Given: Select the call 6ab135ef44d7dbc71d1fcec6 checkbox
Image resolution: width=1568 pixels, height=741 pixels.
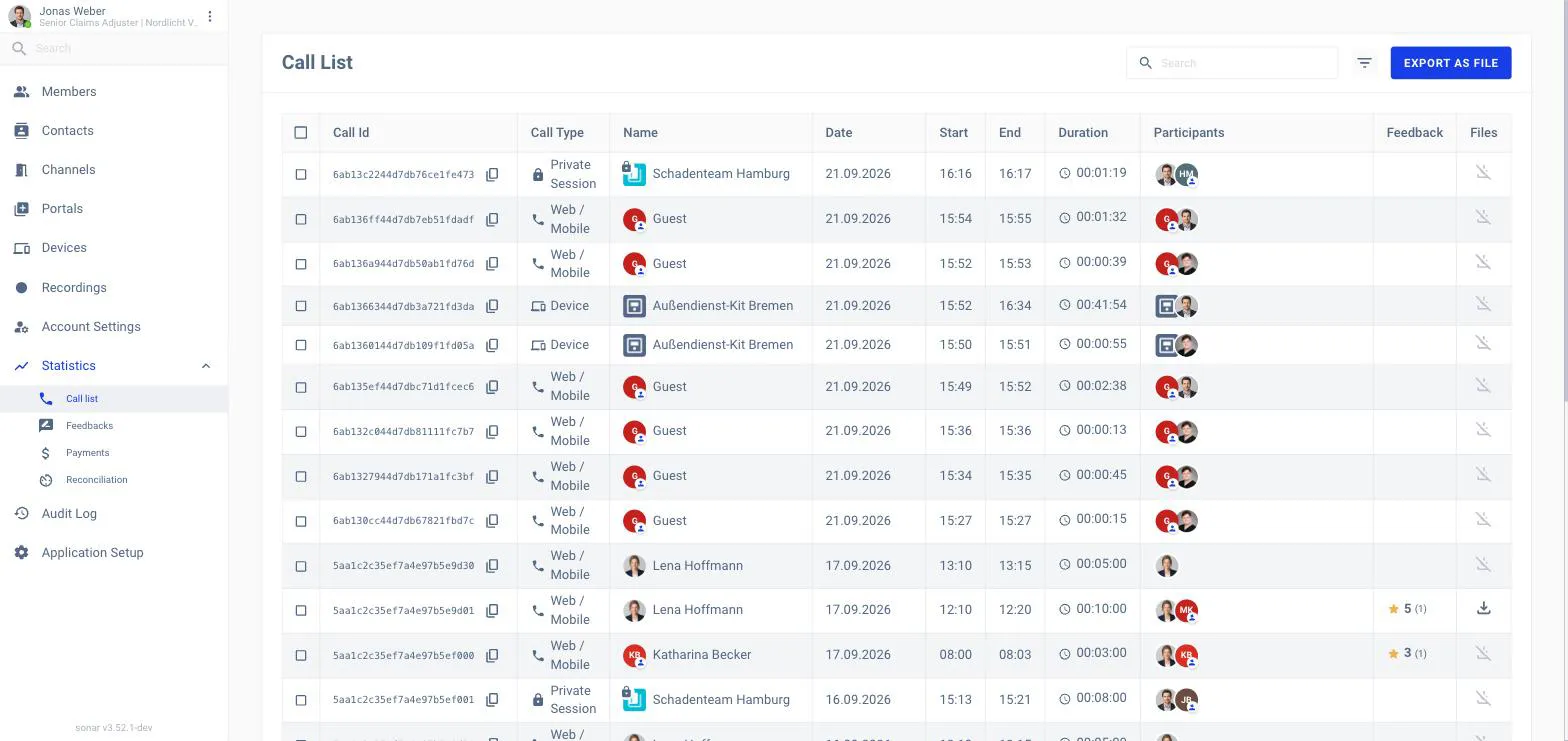Looking at the screenshot, I should coord(301,387).
